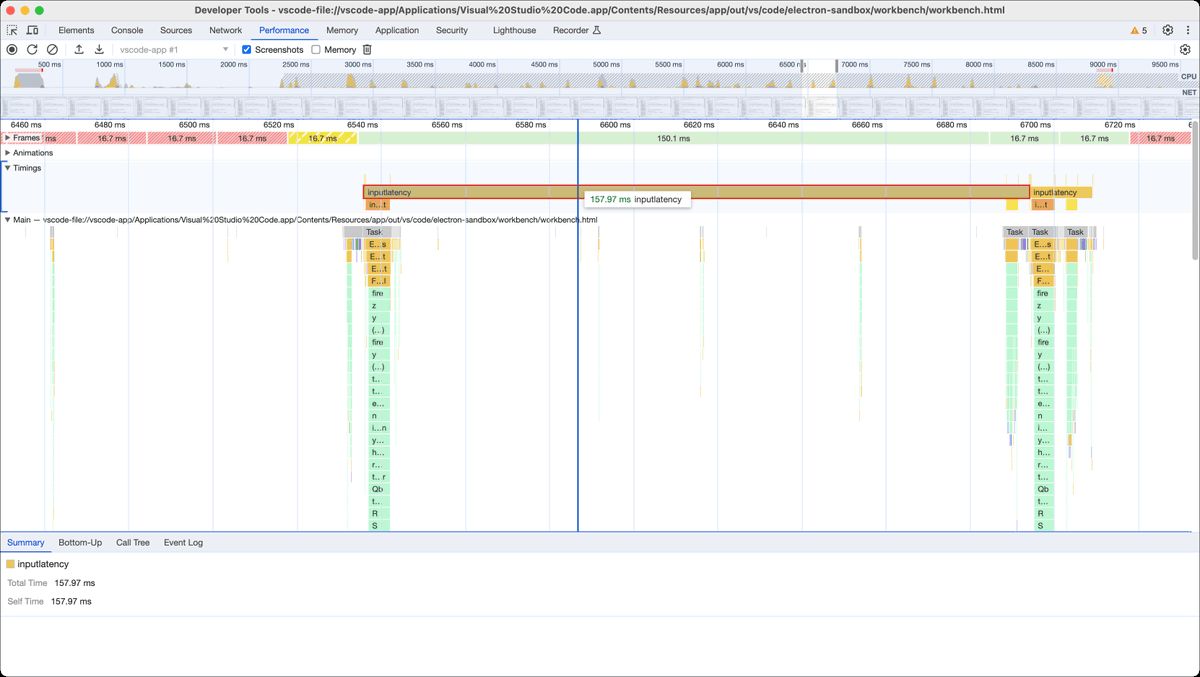Uncheck the Screenshots checkbox
Screen dimensions: 1200x677
[x=247, y=49]
